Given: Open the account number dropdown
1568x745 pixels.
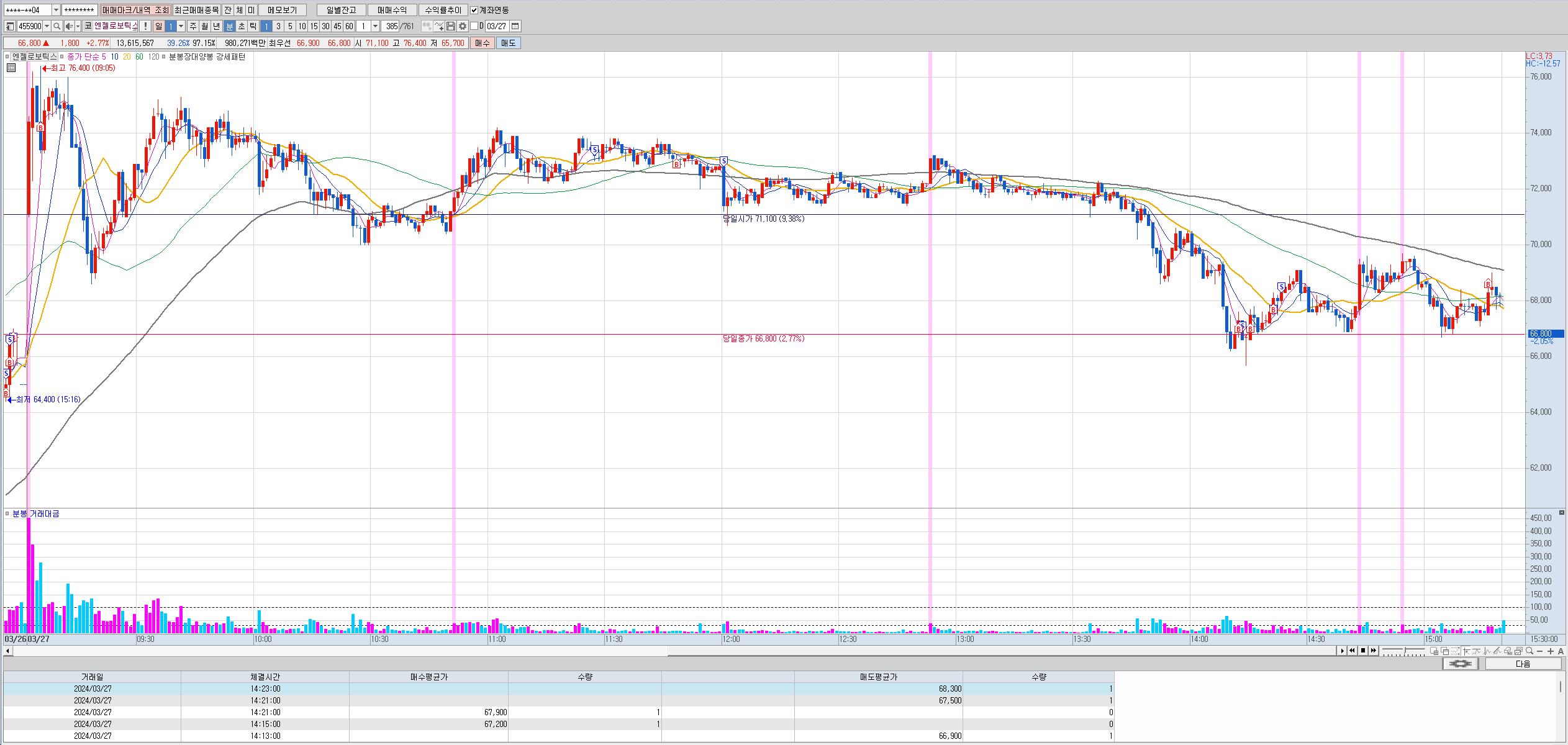Looking at the screenshot, I should point(56,10).
